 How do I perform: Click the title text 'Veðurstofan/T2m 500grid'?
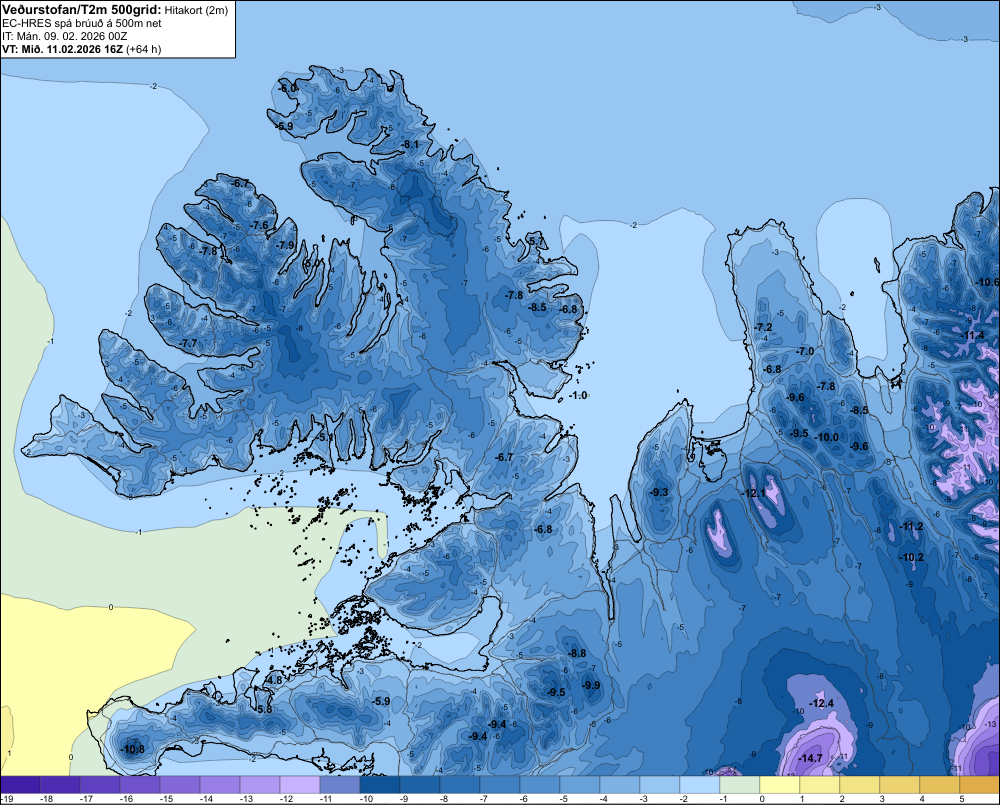click(82, 10)
